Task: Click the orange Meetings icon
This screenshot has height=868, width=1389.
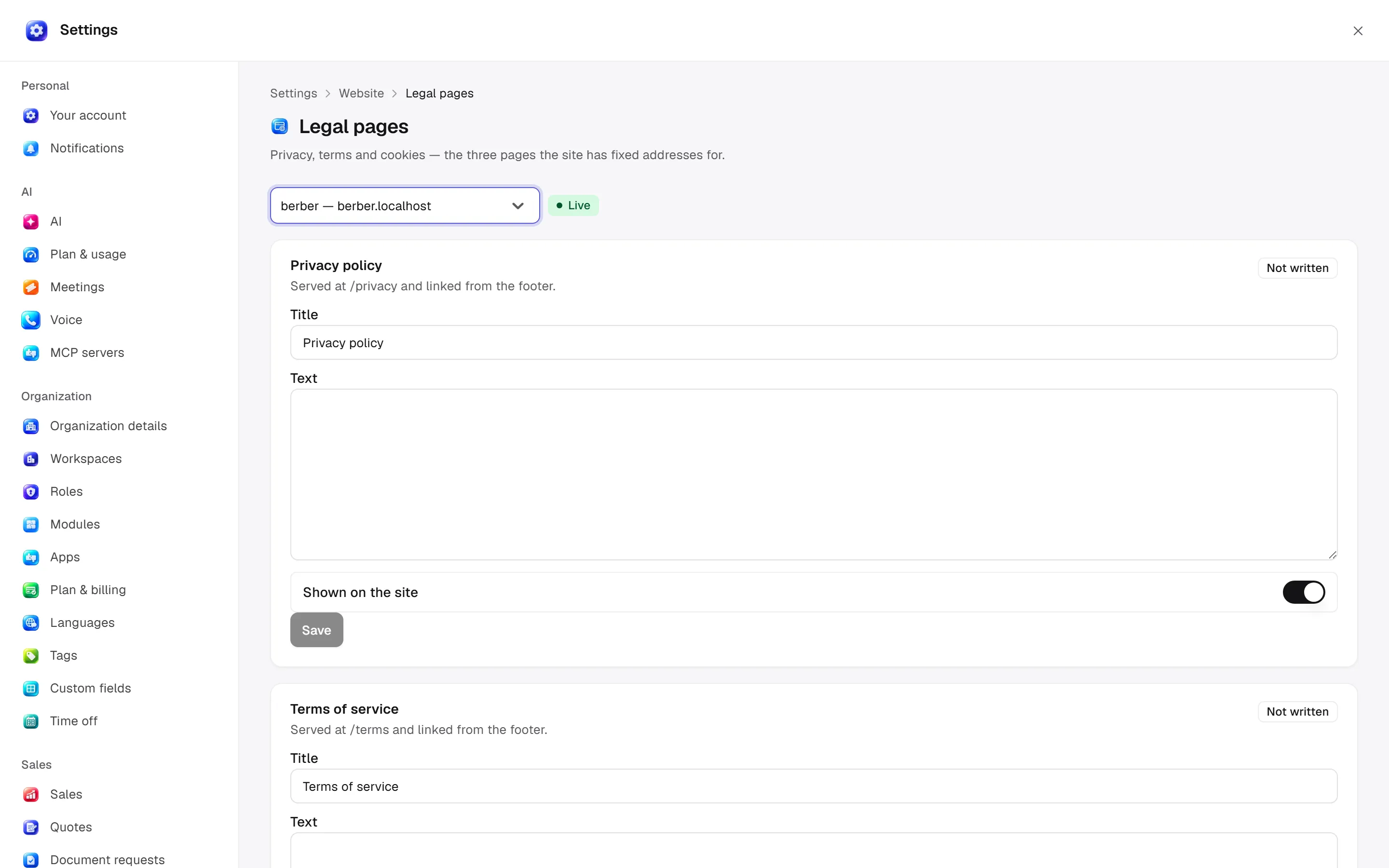Action: pyautogui.click(x=31, y=287)
